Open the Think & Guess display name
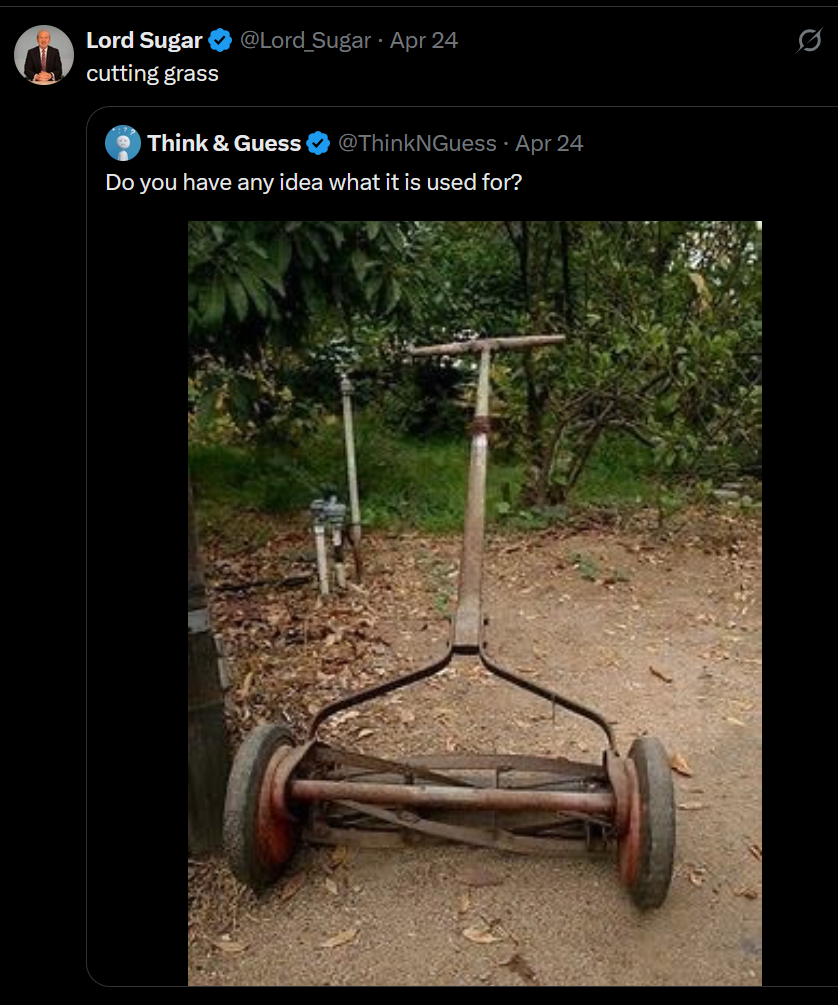838x1005 pixels. [224, 143]
